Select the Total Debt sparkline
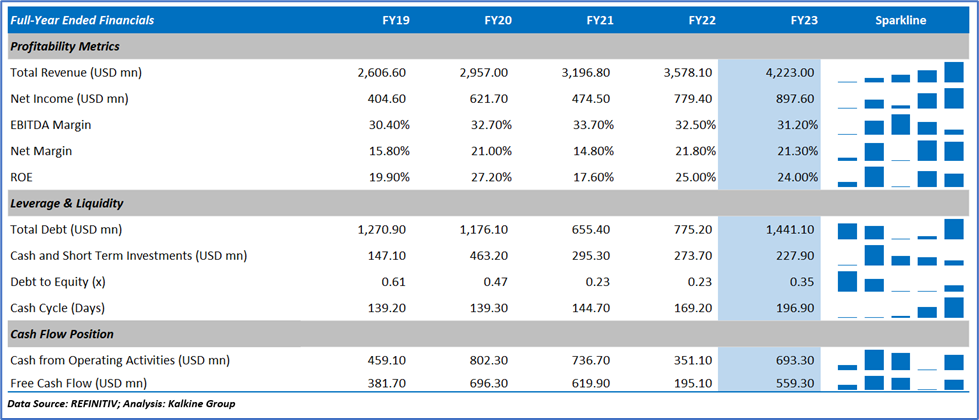 [x=900, y=229]
